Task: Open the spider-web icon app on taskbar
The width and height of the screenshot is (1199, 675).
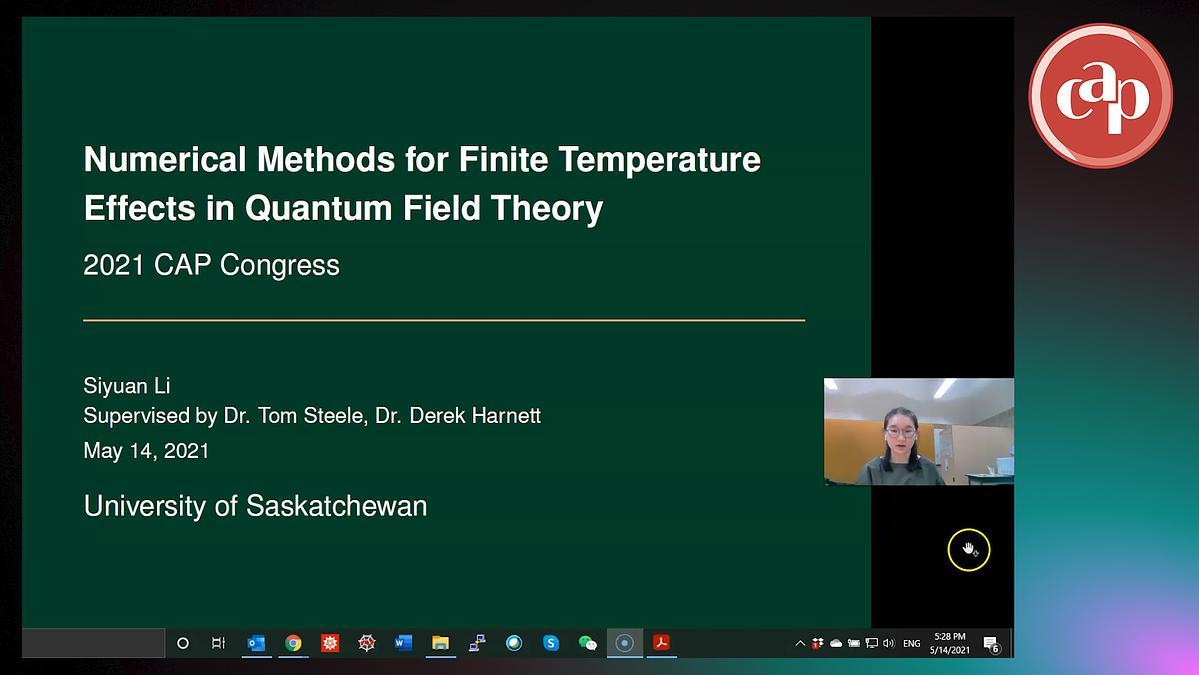Action: (367, 643)
